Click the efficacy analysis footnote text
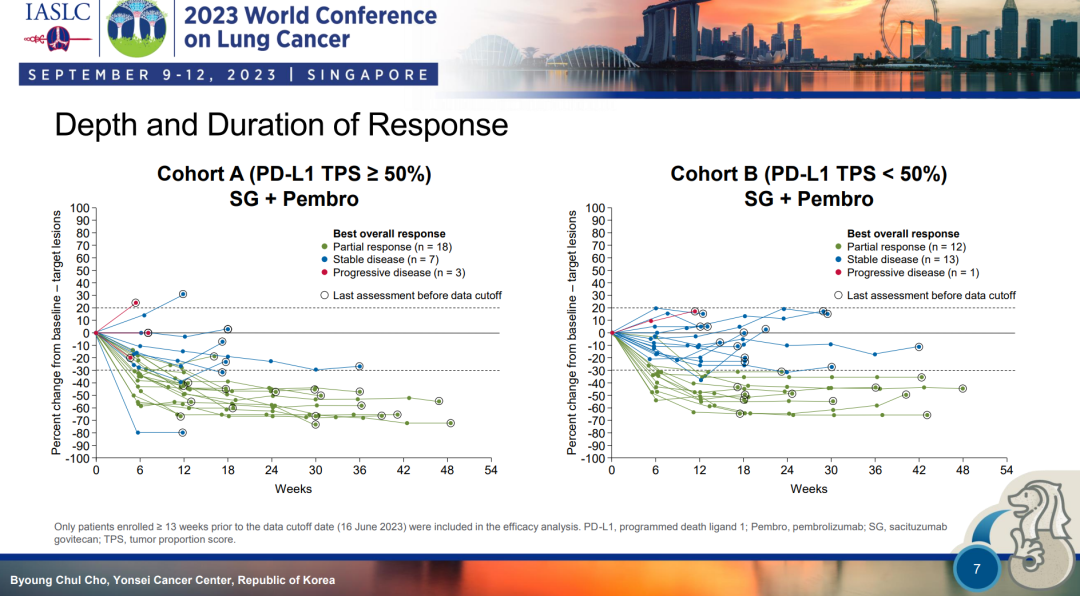 click(x=500, y=532)
